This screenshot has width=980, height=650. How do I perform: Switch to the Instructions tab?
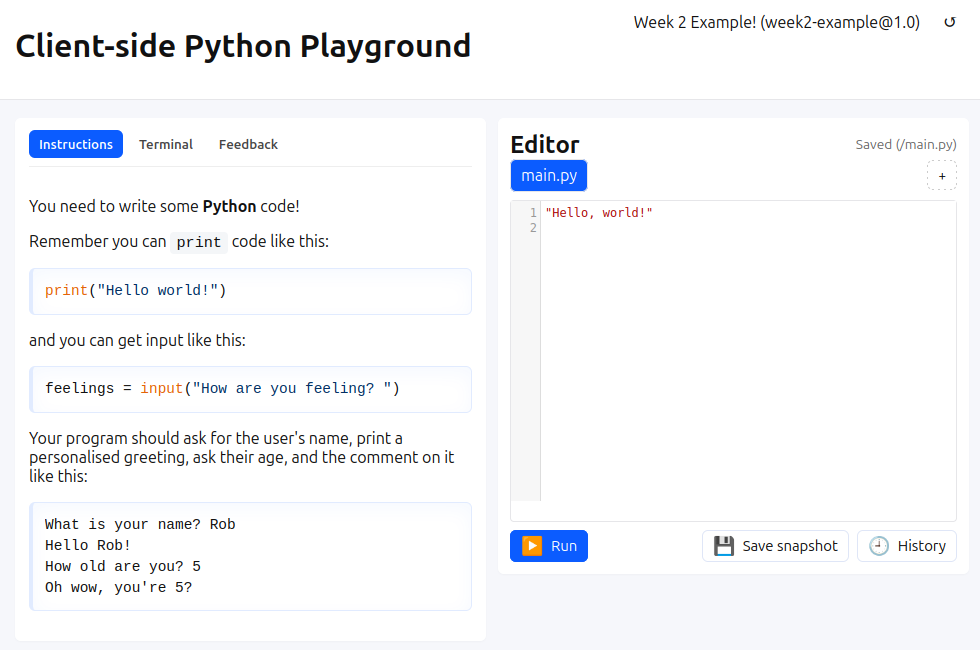(x=76, y=144)
